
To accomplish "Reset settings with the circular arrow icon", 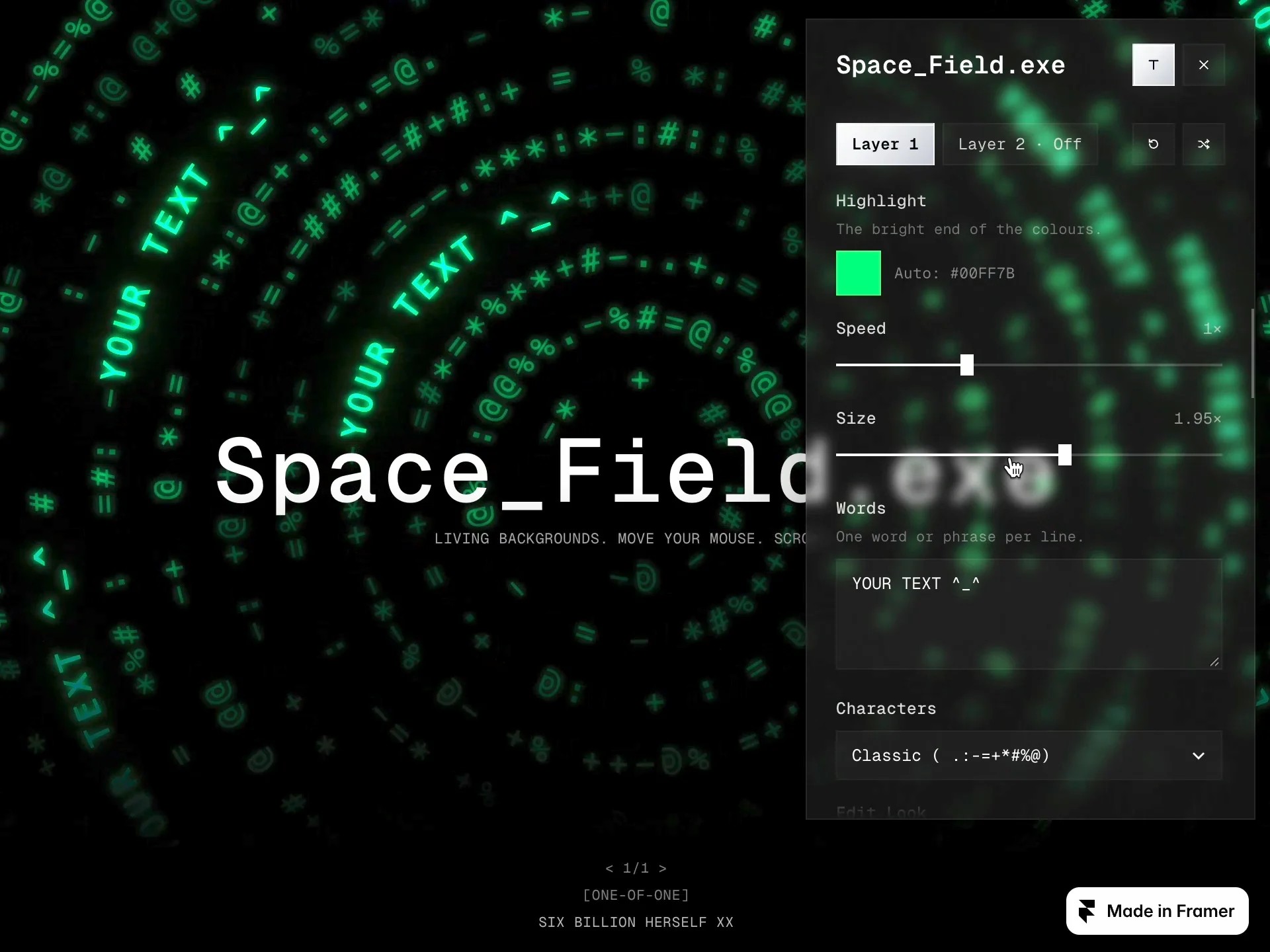I will point(1153,144).
